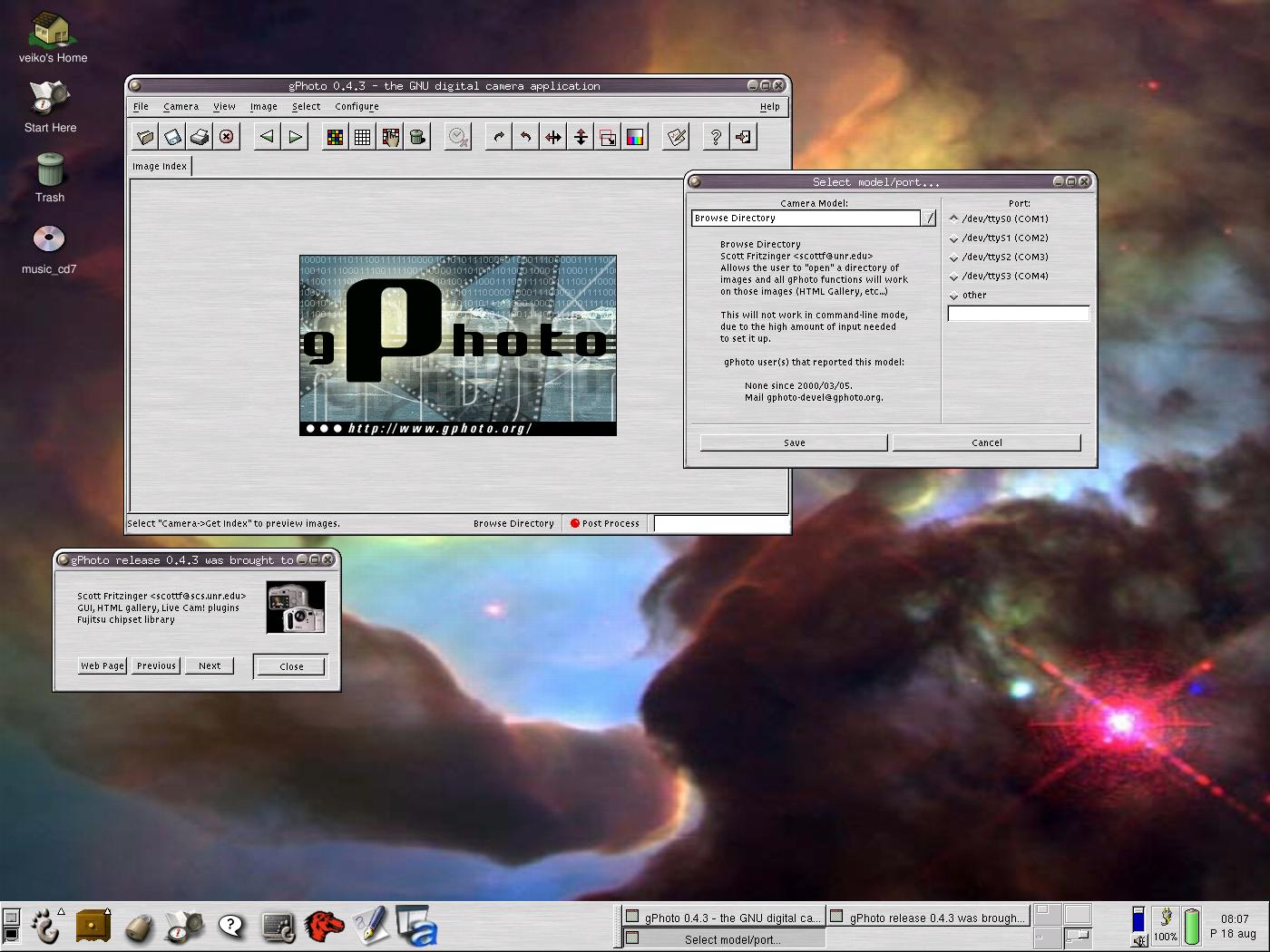Open the Help menu in gPhoto

pyautogui.click(x=769, y=106)
